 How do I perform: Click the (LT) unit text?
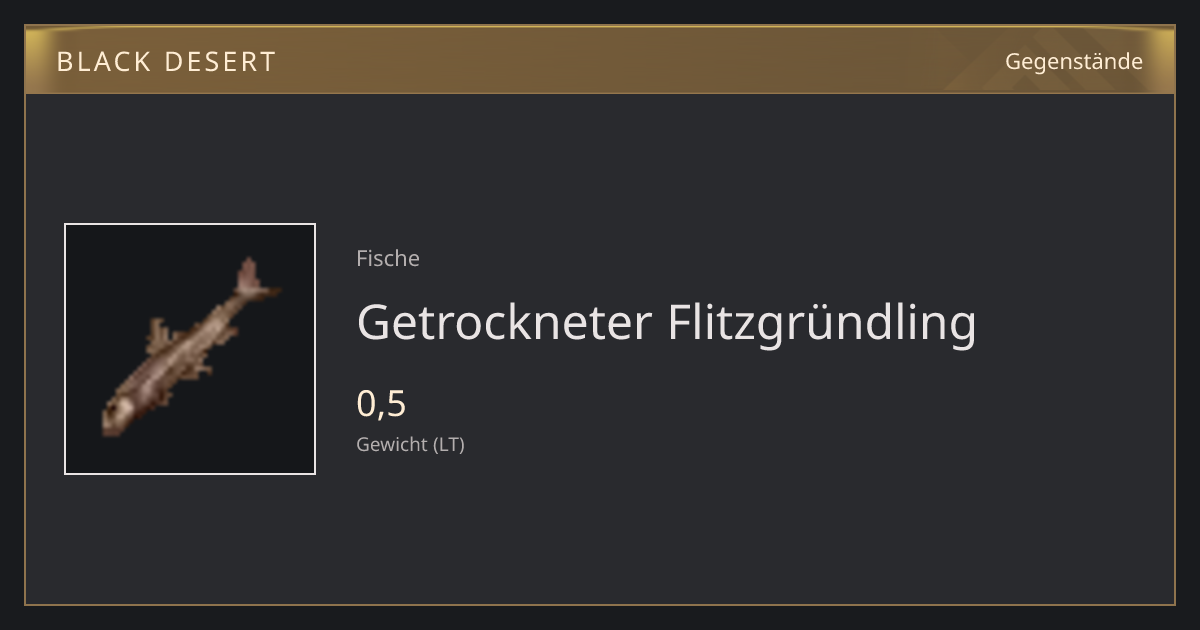448,444
